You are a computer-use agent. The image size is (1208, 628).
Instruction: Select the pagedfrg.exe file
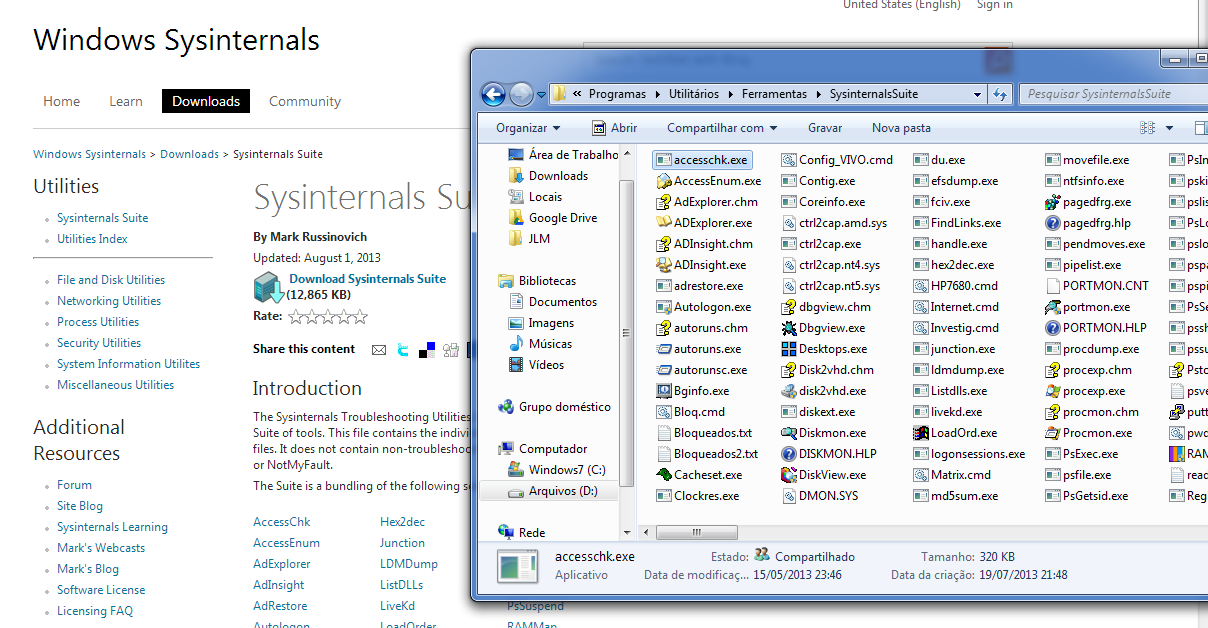pos(1088,202)
